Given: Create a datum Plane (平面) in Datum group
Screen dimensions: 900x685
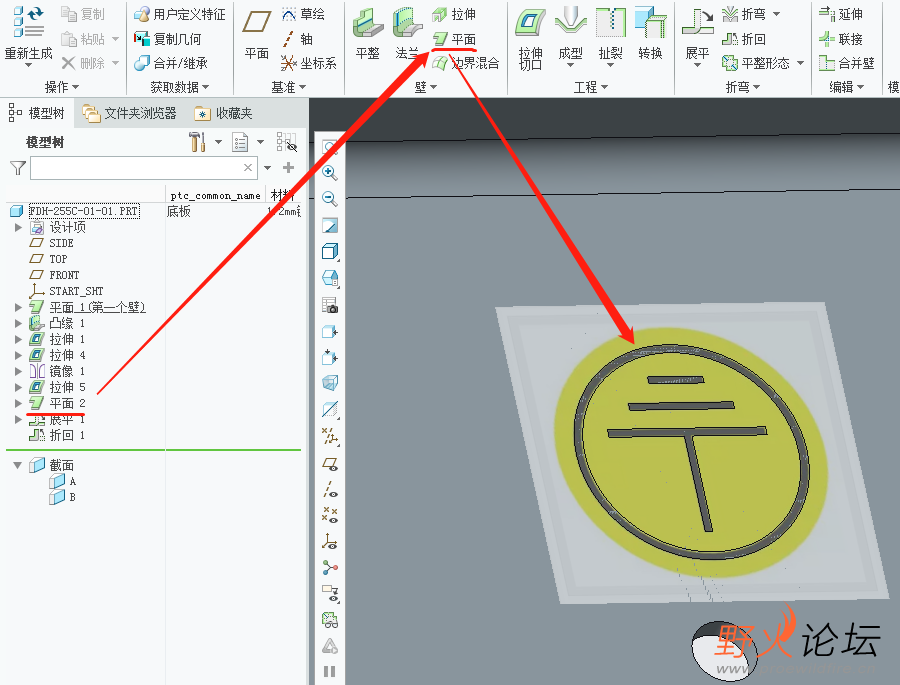Looking at the screenshot, I should 257,33.
